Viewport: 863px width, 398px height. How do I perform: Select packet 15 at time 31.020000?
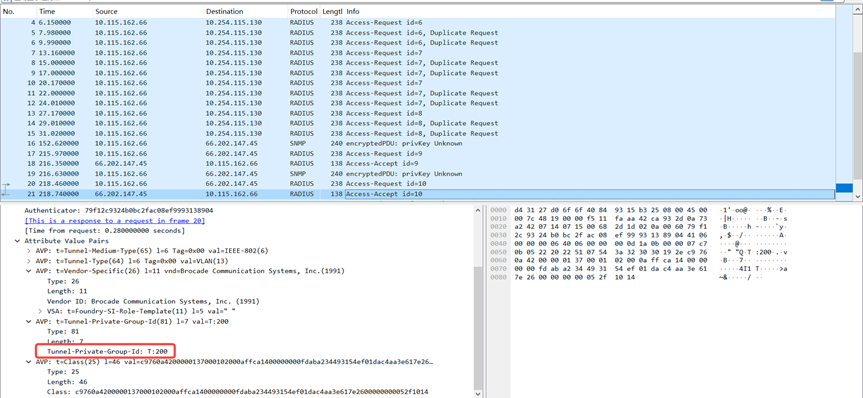[x=418, y=133]
